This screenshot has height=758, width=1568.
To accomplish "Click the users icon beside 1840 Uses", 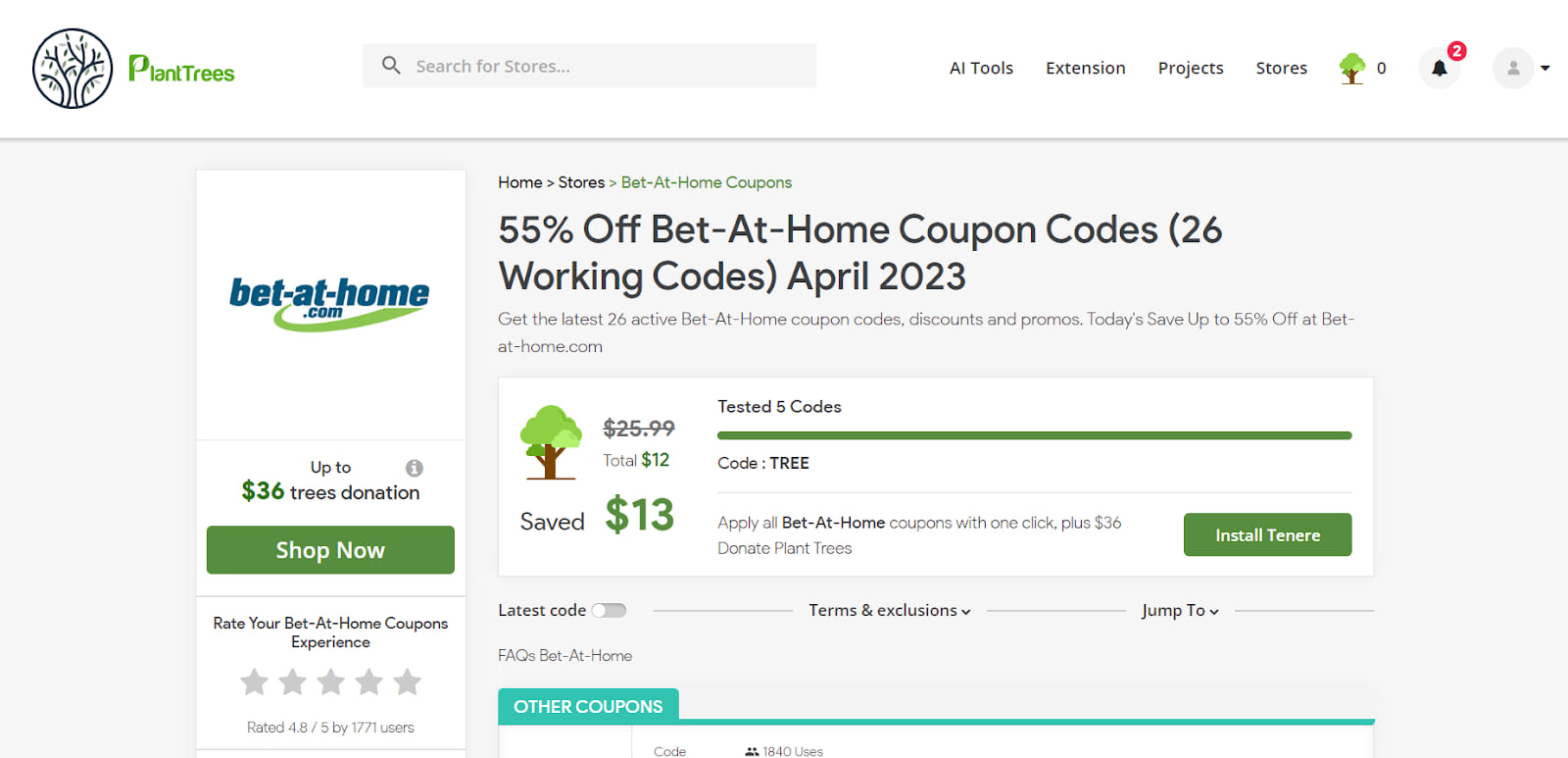I will pyautogui.click(x=752, y=751).
